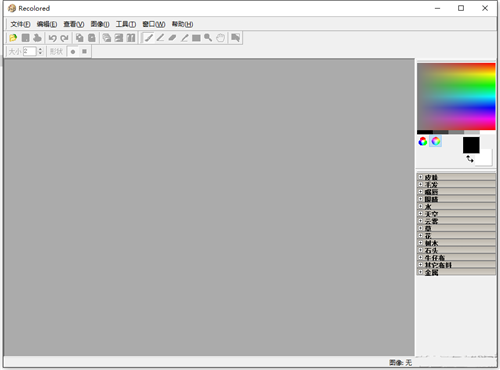Screen dimensions: 500x370
Task: Pick a color from the rainbow spectrum
Action: 456,96
